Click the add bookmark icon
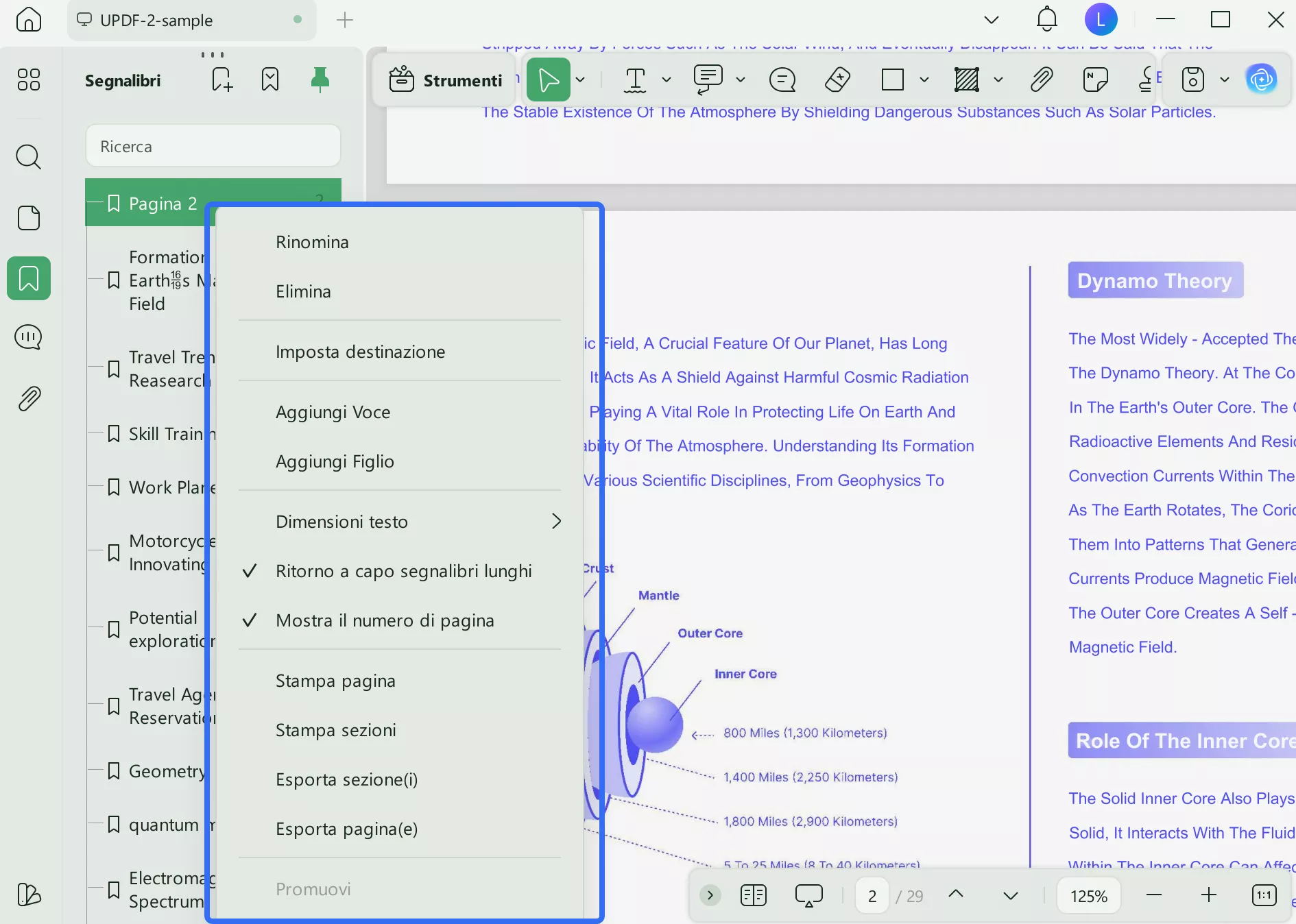This screenshot has width=1296, height=924. tap(221, 80)
